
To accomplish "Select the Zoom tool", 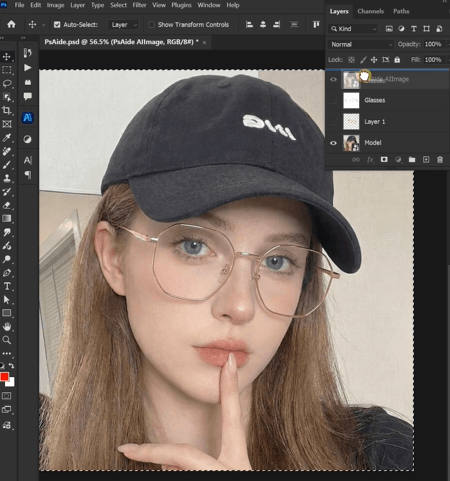I will pyautogui.click(x=7, y=340).
